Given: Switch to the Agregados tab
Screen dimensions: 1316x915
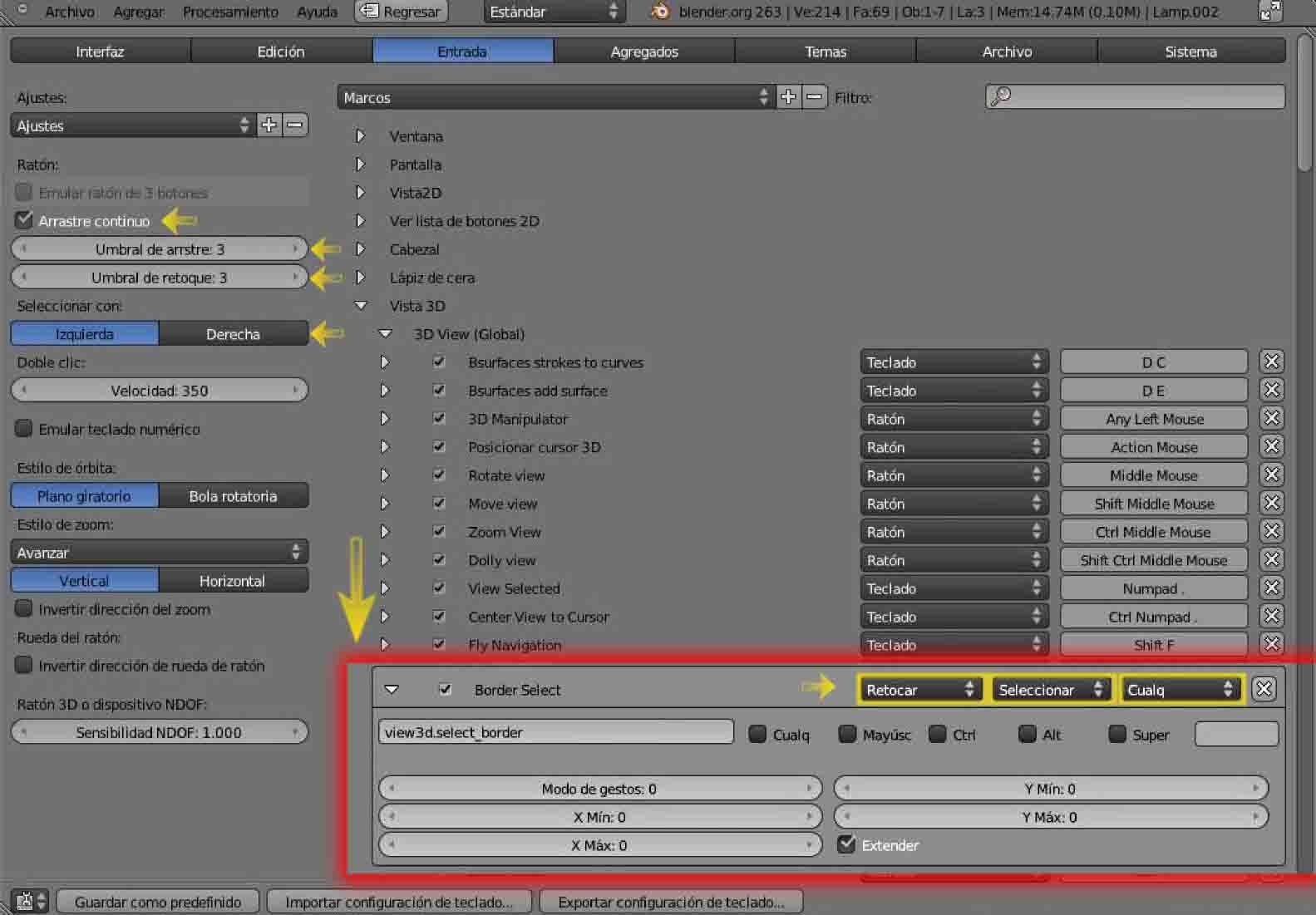Looking at the screenshot, I should pyautogui.click(x=644, y=52).
